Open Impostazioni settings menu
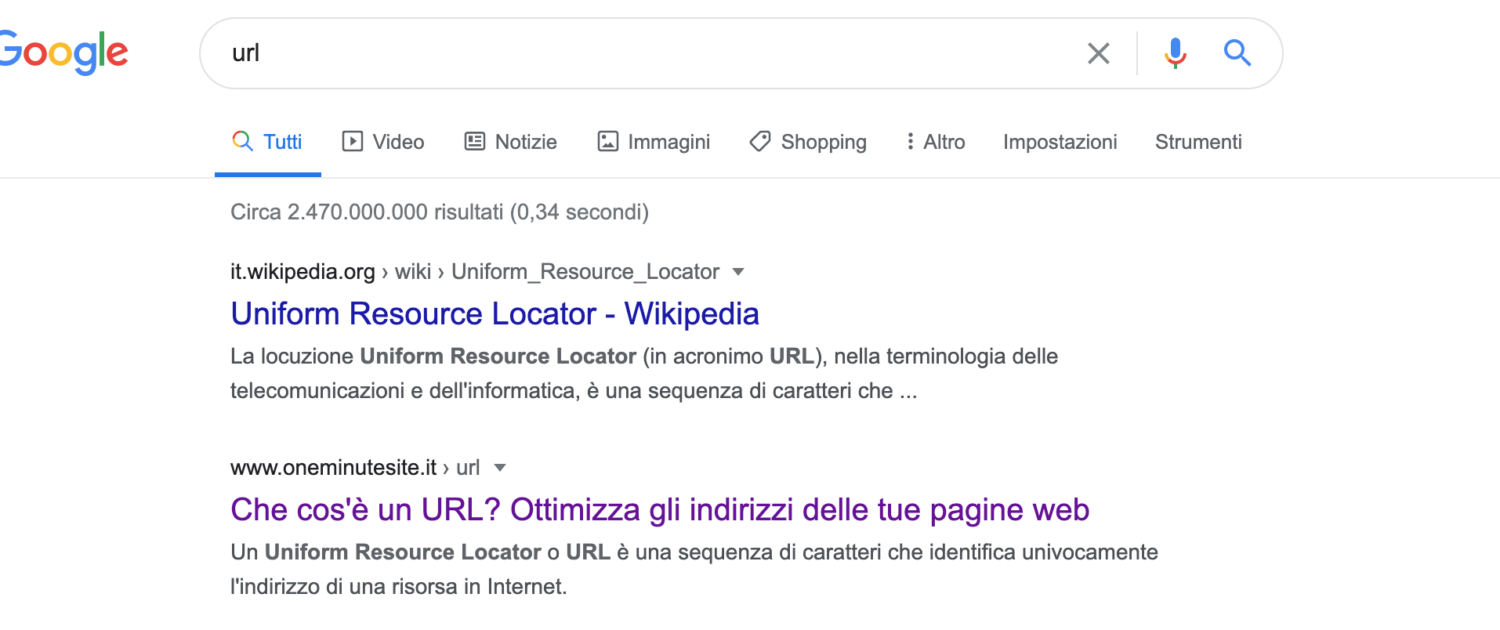 [1060, 142]
